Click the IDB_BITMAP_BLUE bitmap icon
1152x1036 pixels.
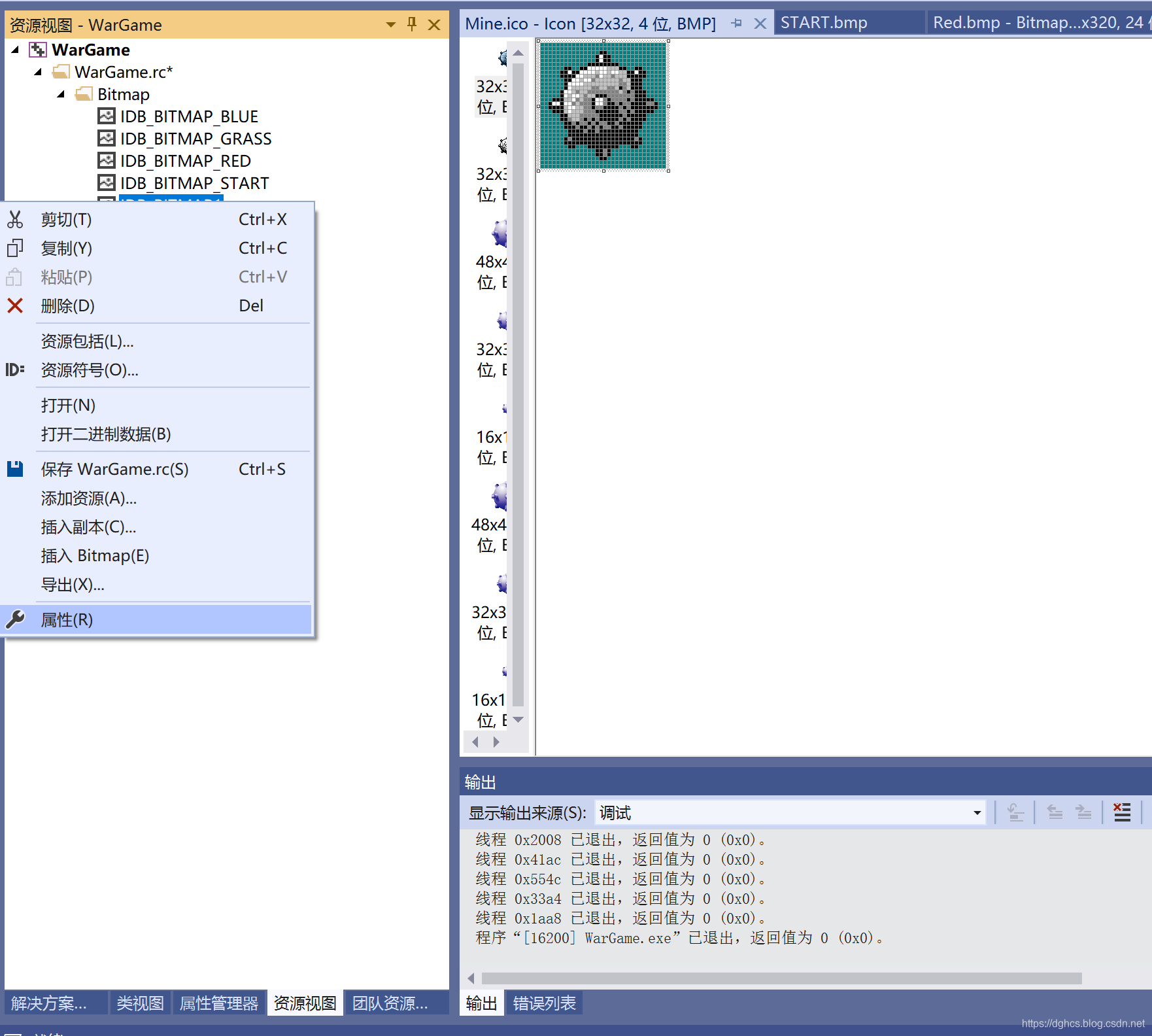(x=107, y=116)
